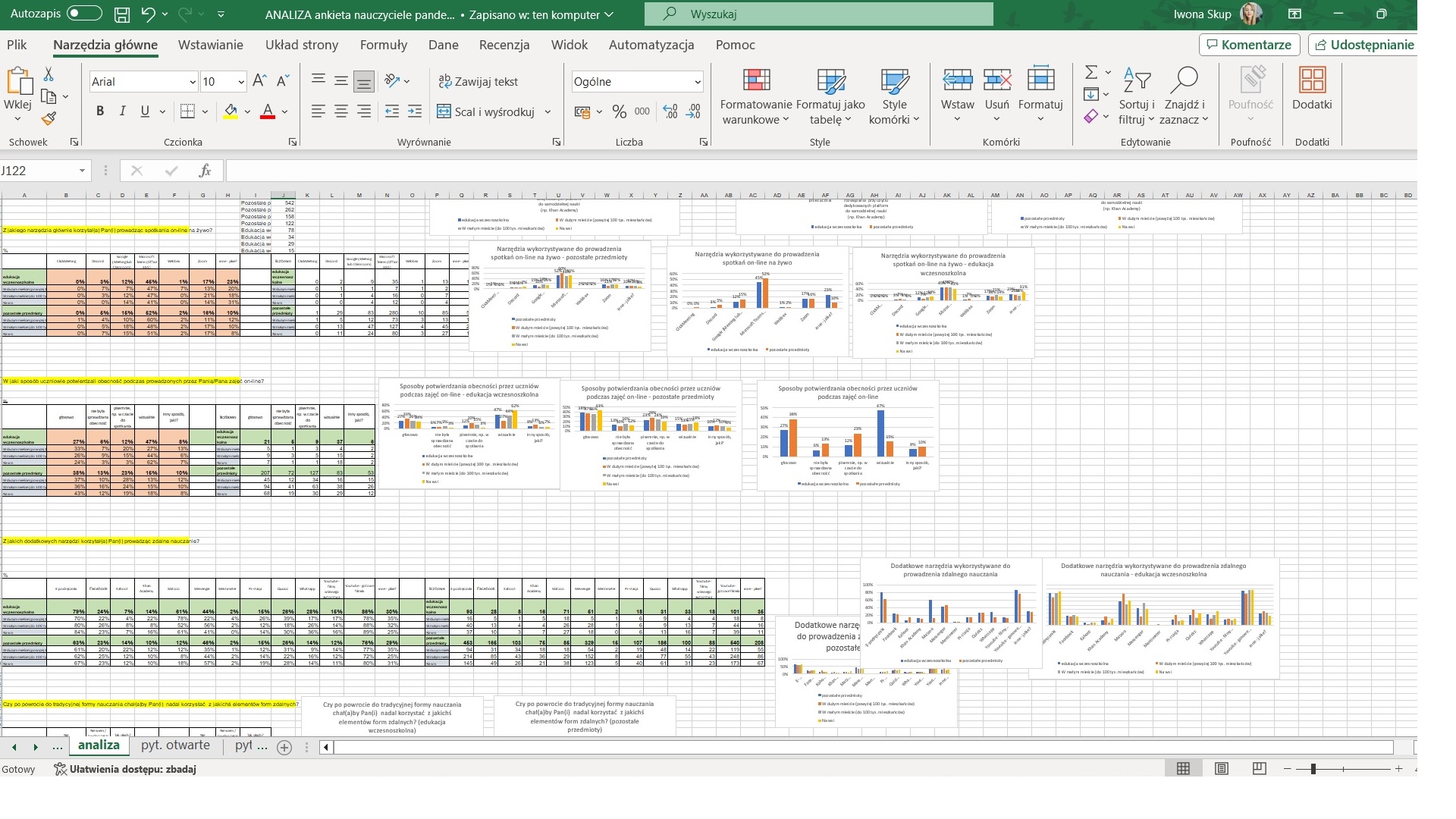
Task: Align text to top
Action: 318,80
